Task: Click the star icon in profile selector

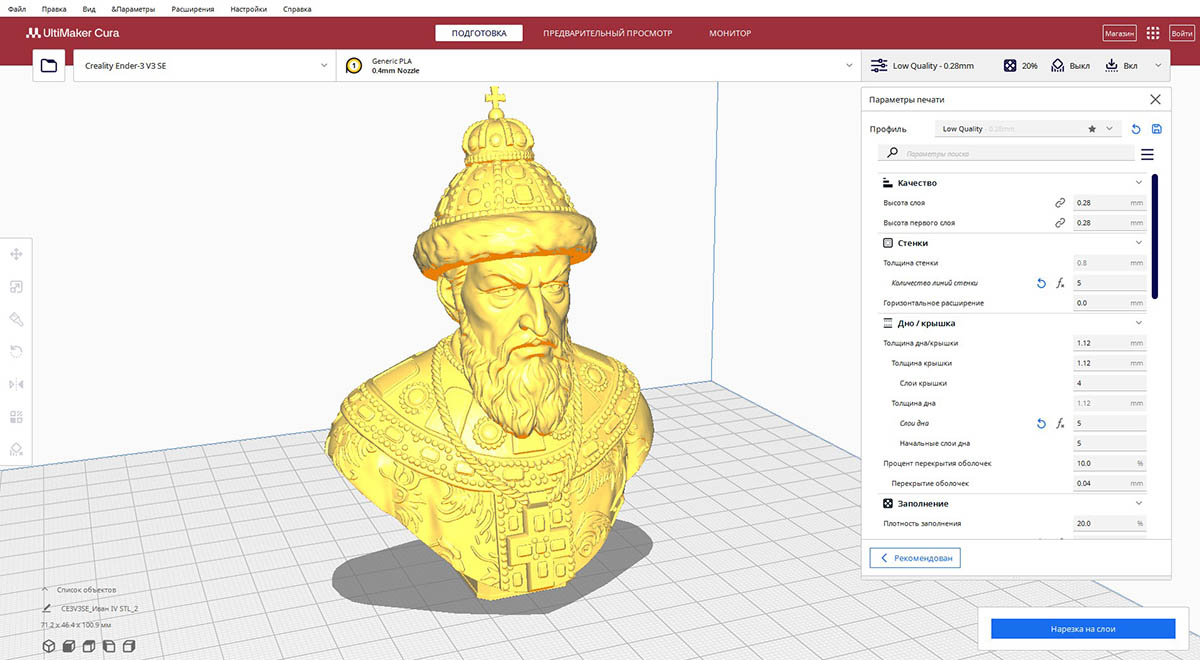Action: pos(1092,129)
